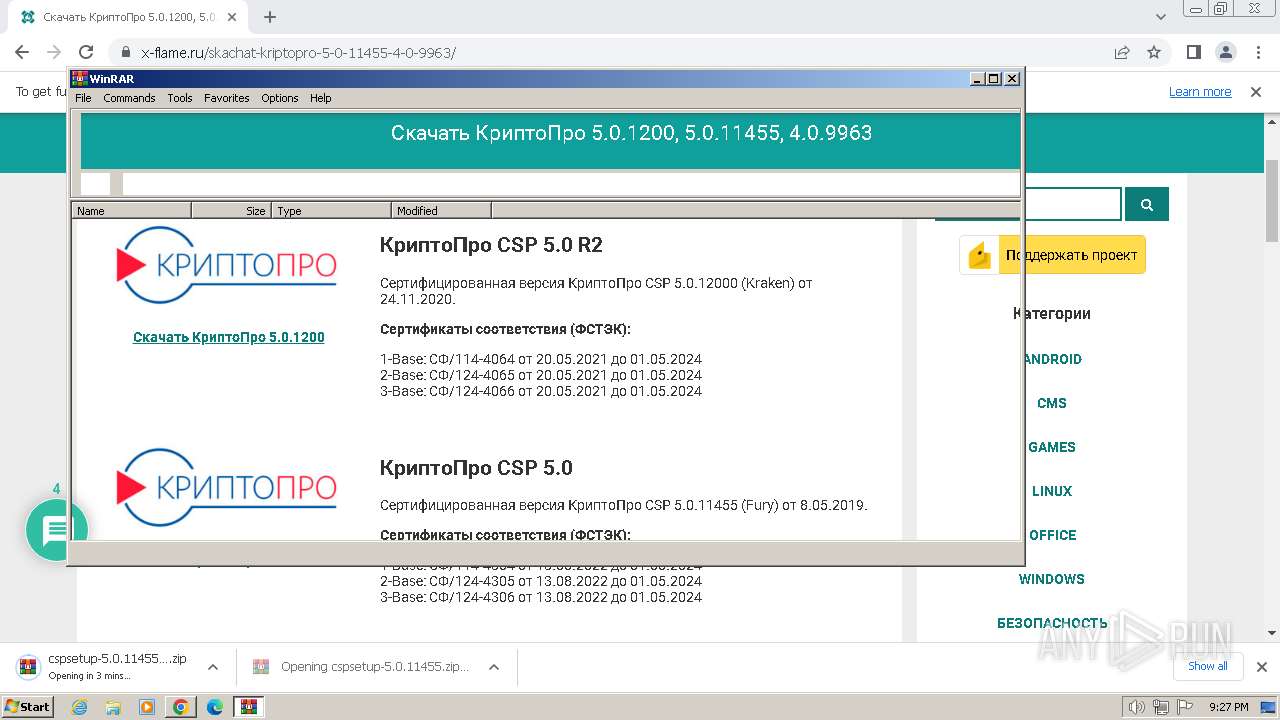Open the LINUX category
Image resolution: width=1280 pixels, height=720 pixels.
tap(1052, 491)
